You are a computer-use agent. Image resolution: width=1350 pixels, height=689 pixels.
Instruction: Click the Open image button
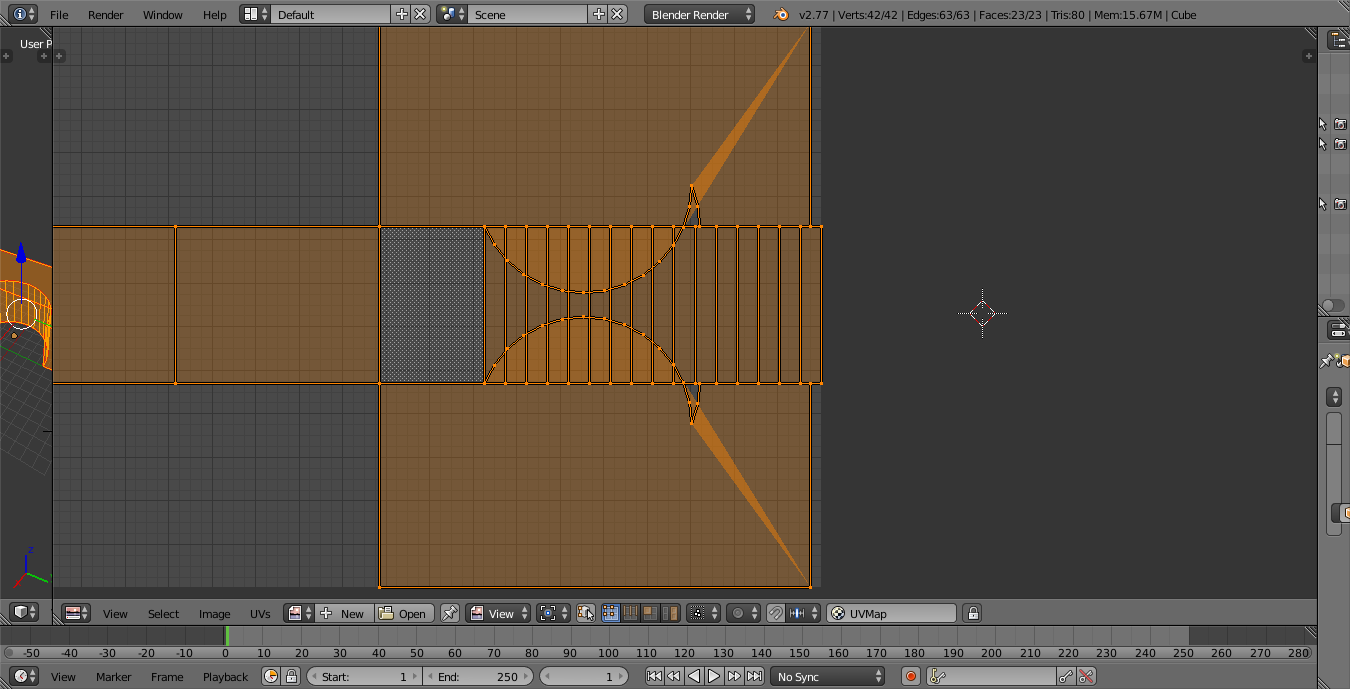(x=403, y=614)
